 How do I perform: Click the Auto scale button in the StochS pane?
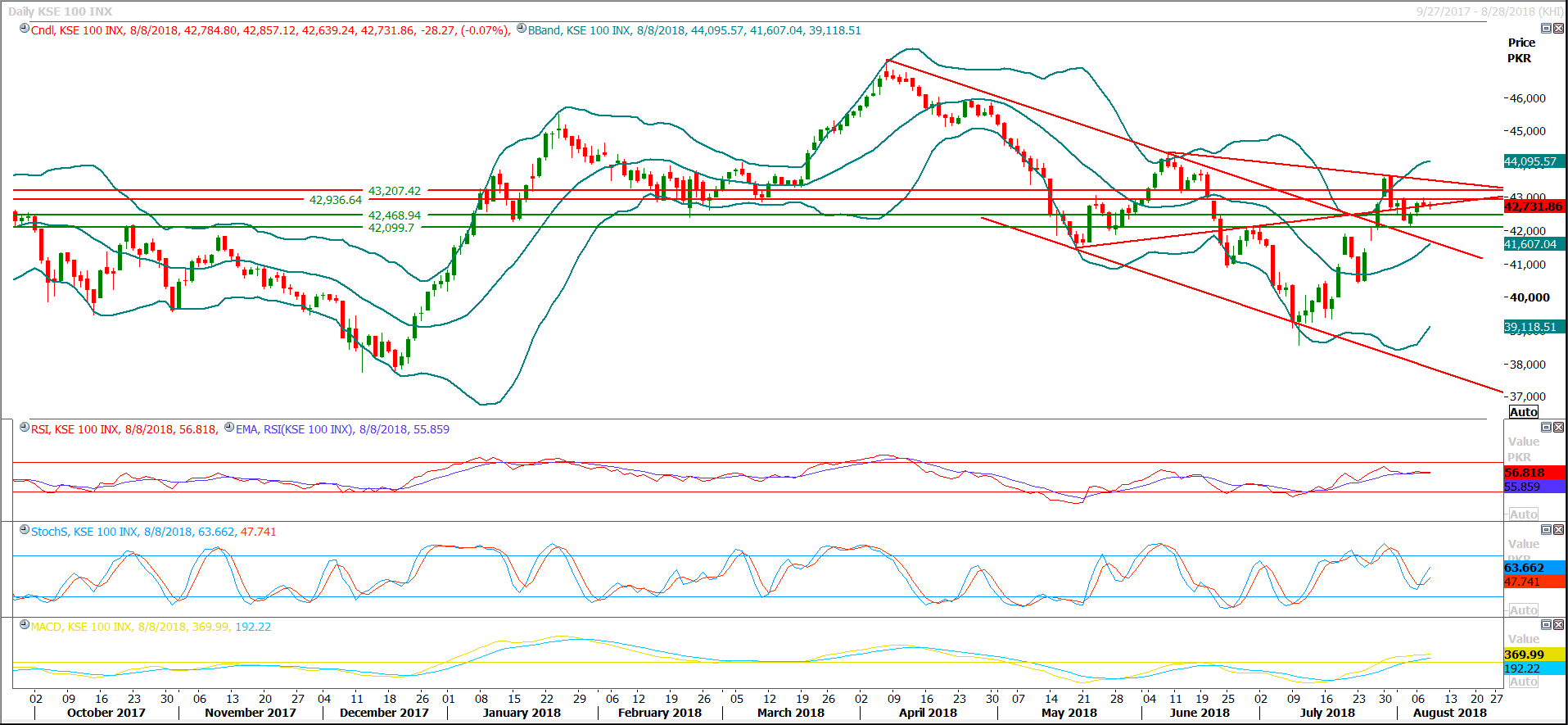[1524, 610]
